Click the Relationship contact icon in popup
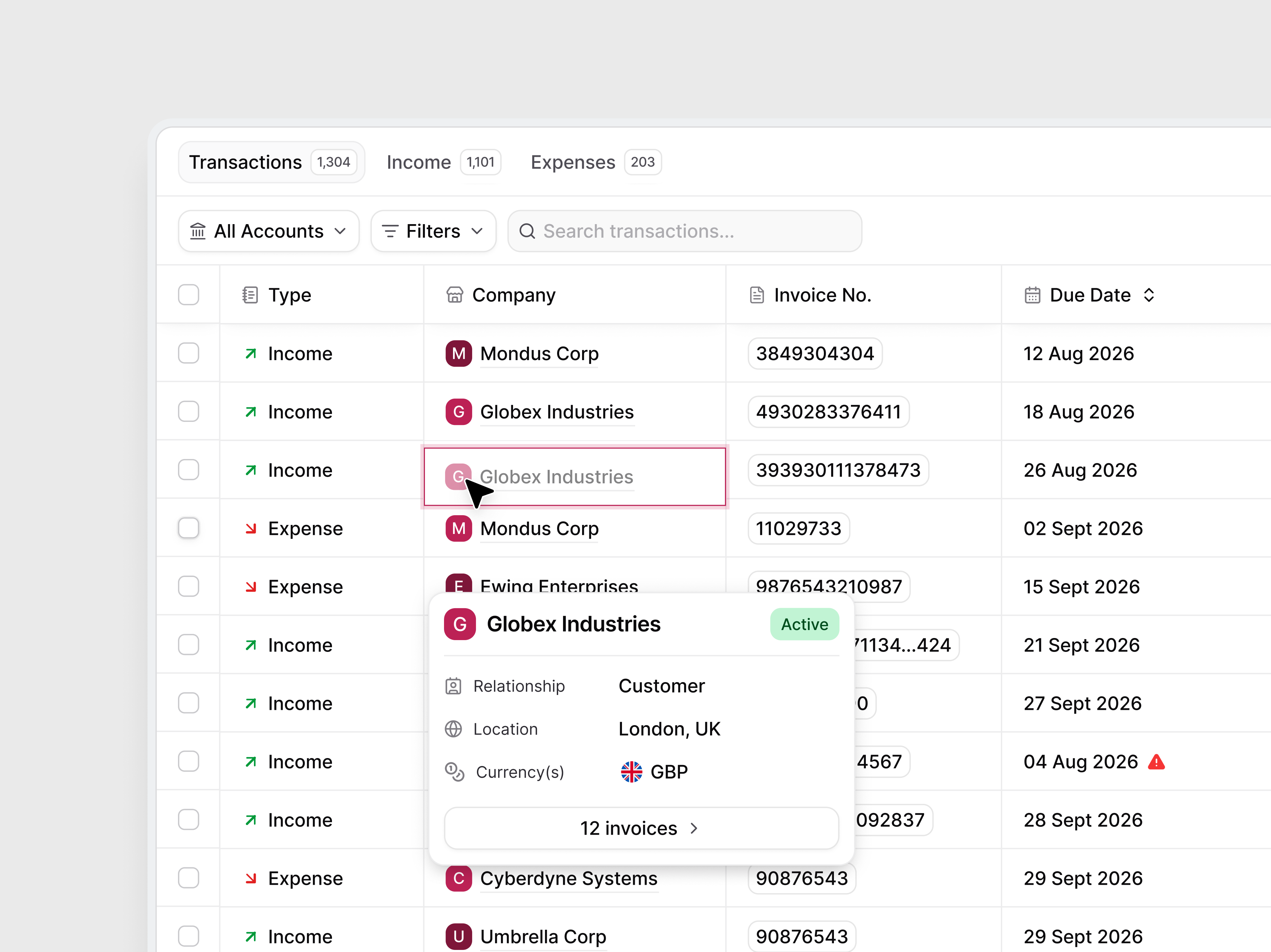 tap(453, 686)
